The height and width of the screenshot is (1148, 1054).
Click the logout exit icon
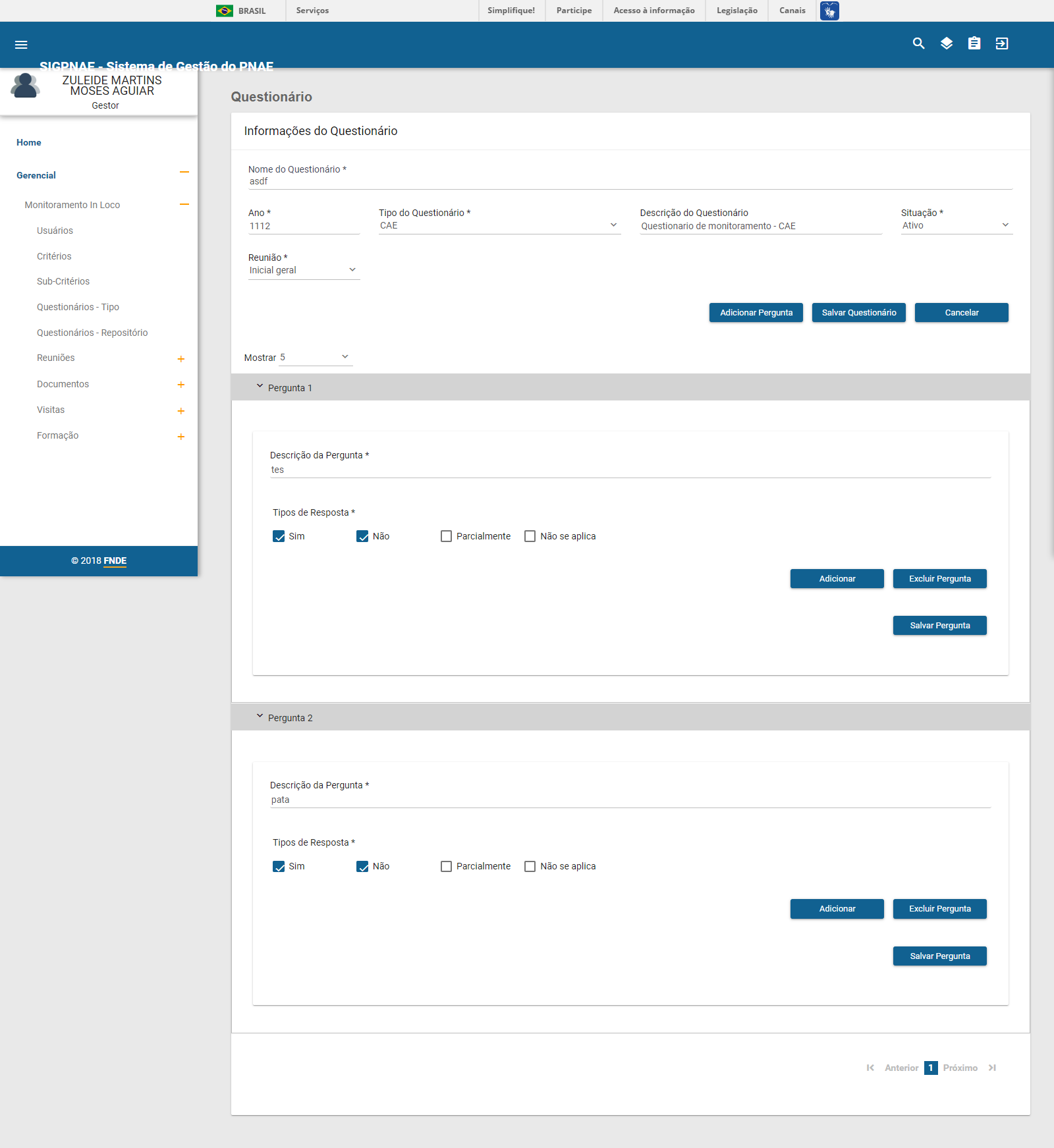coord(1002,43)
